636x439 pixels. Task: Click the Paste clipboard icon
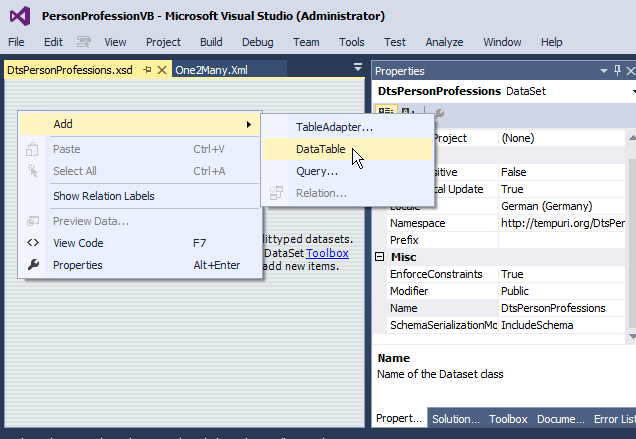[x=32, y=149]
